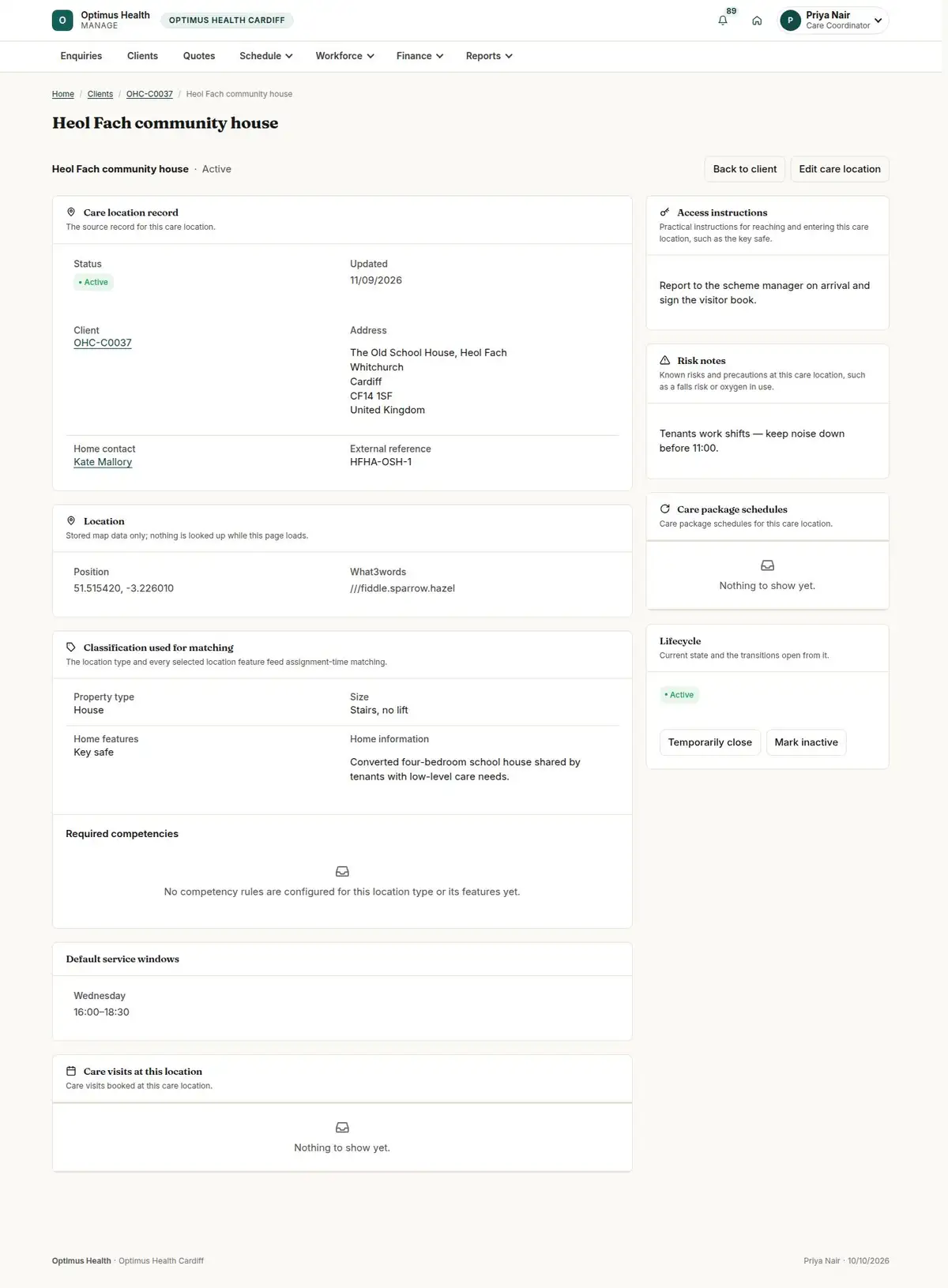Open the Finance dropdown
The width and height of the screenshot is (948, 1288).
419,56
